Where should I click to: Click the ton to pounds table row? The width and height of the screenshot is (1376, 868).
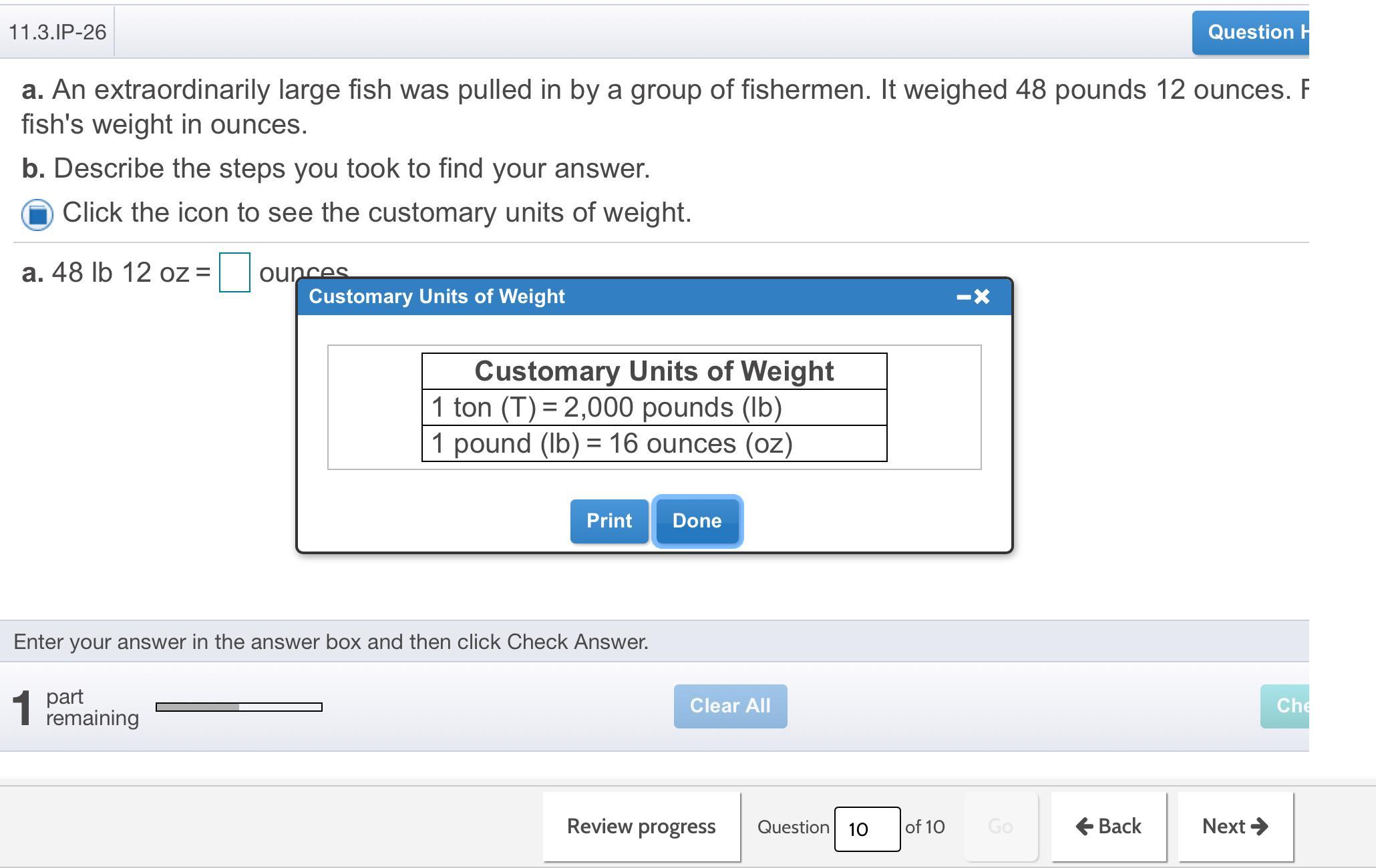[654, 407]
